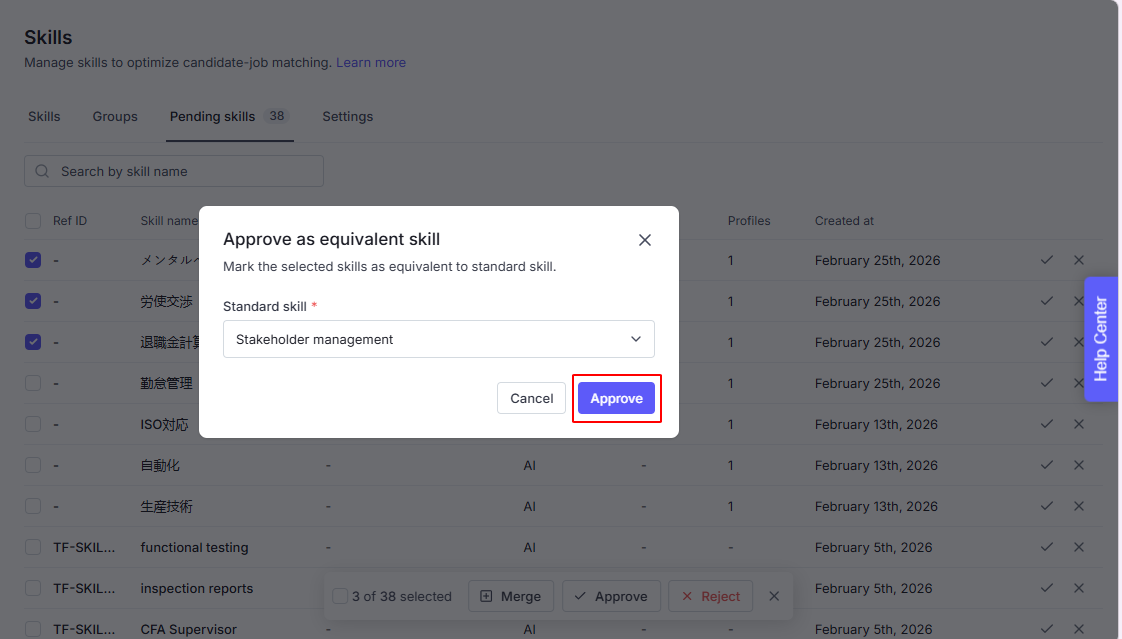Screen dimensions: 1122x639
Task: Approve the 勤怠管理 skill with the checkmark icon
Action: tap(1047, 383)
